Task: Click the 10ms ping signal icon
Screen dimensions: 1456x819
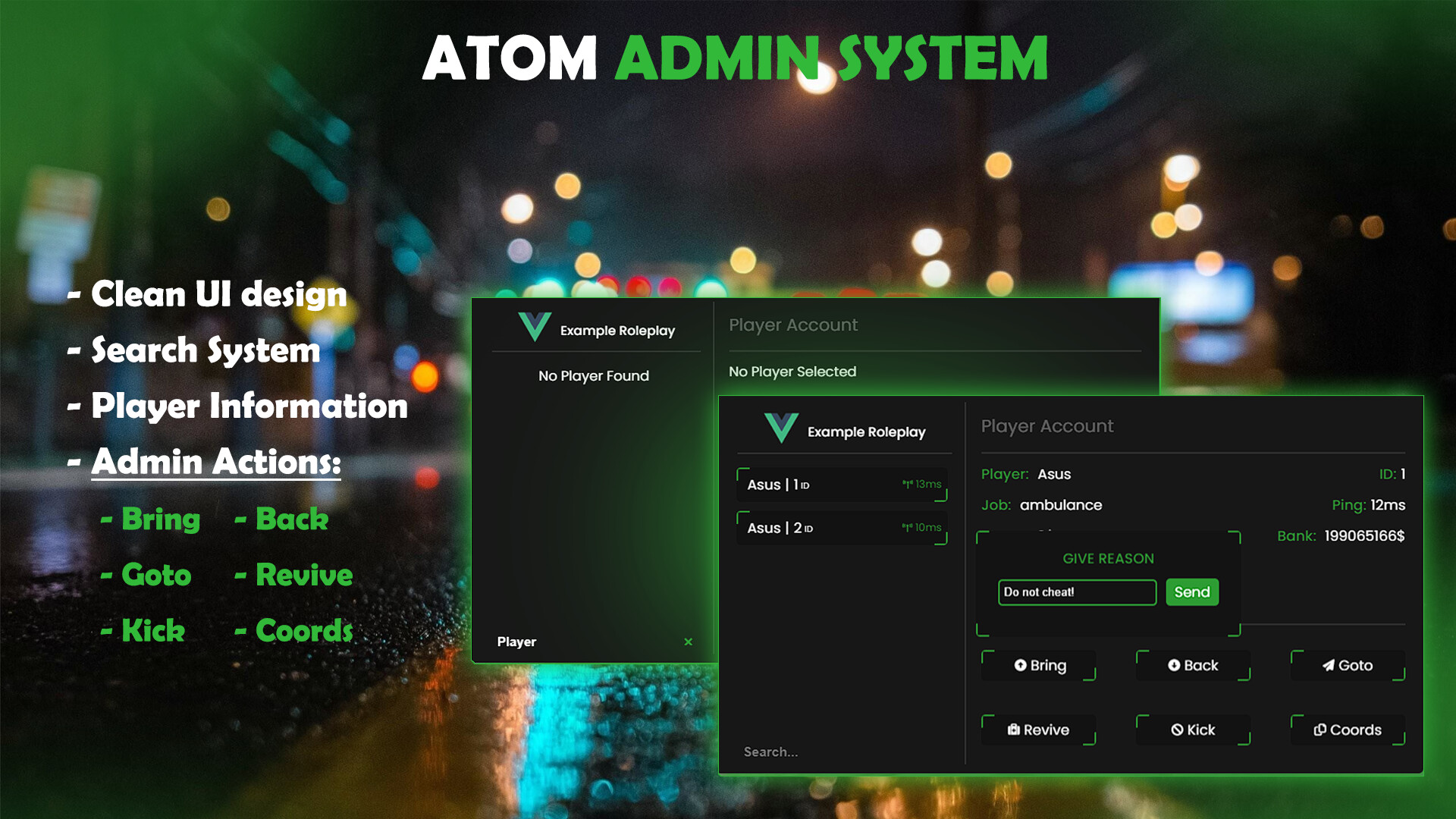Action: [x=907, y=527]
